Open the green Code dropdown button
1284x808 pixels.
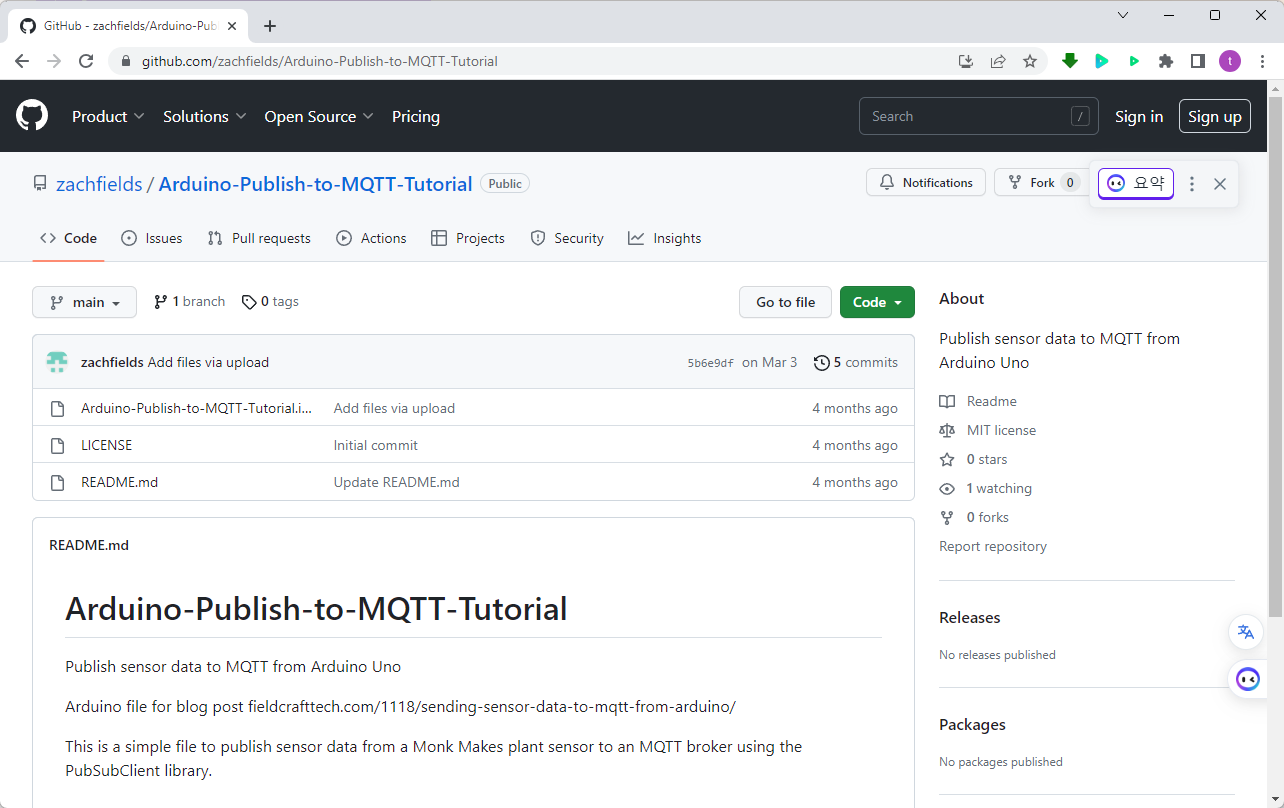(877, 302)
